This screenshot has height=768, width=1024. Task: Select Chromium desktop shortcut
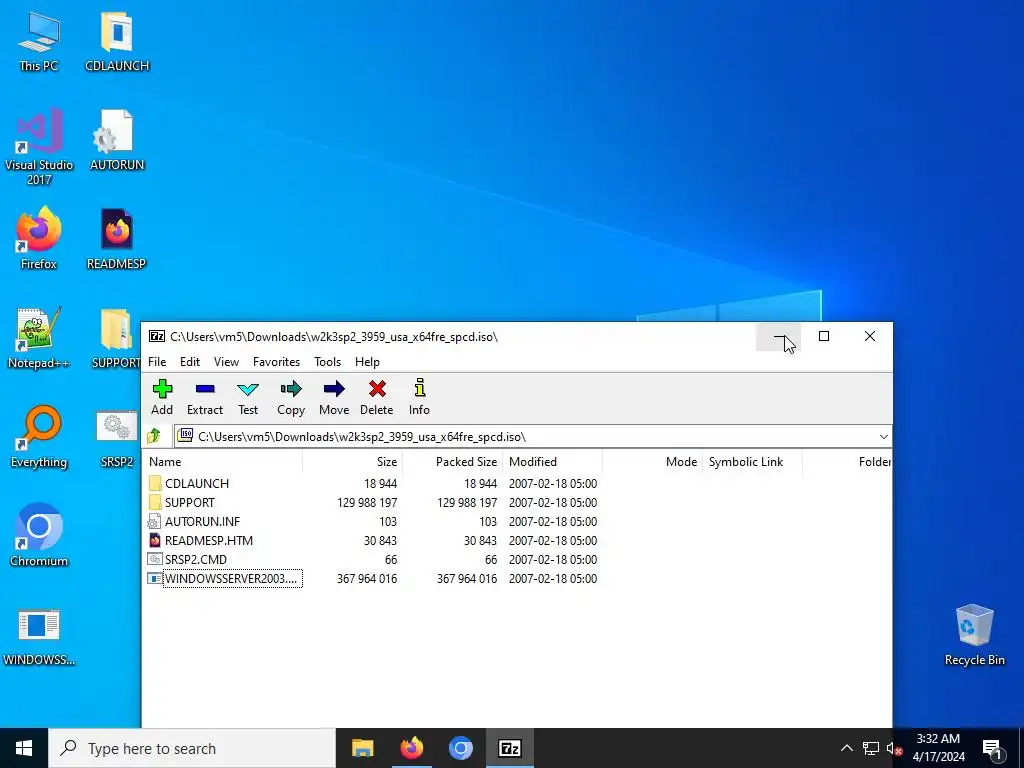39,536
